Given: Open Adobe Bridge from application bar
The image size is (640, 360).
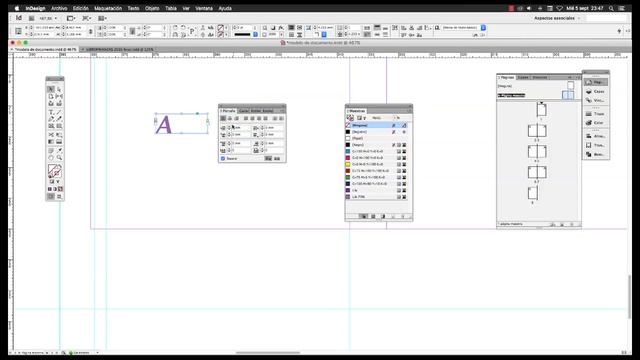Looking at the screenshot, I should tap(31, 18).
